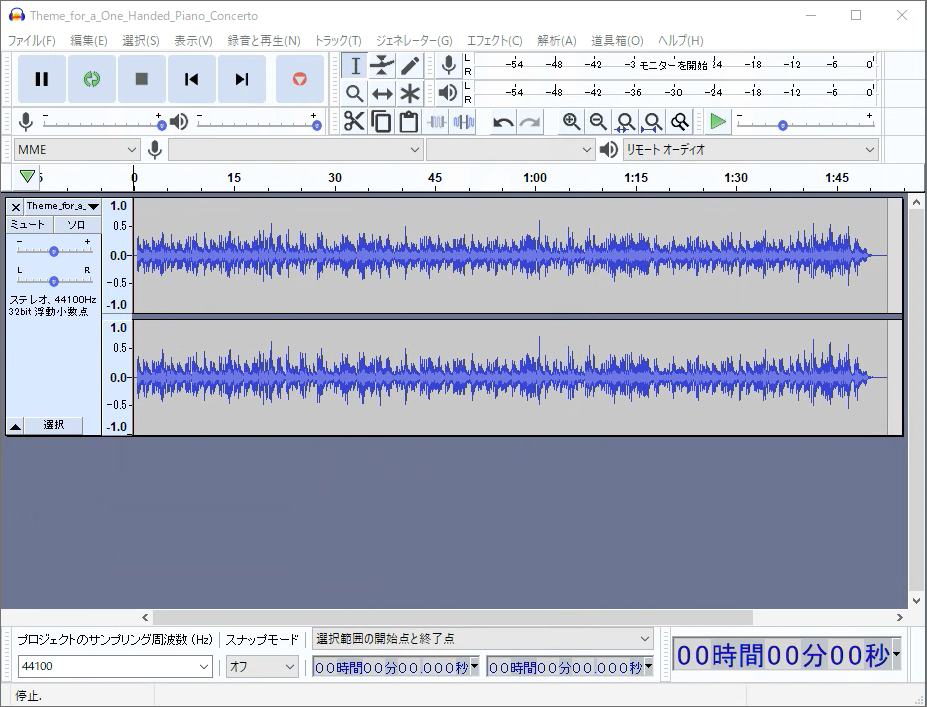Click the Paste clipboard icon

pos(408,122)
